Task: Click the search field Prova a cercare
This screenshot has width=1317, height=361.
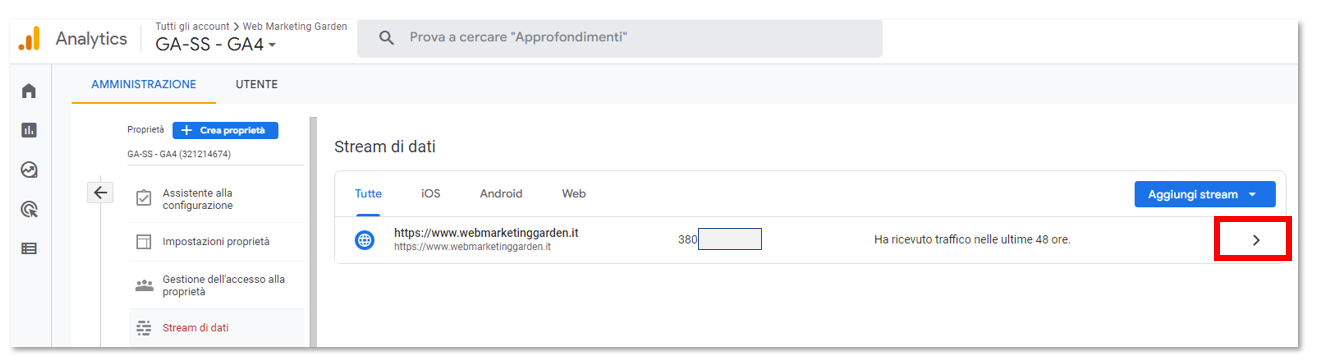Action: [620, 38]
